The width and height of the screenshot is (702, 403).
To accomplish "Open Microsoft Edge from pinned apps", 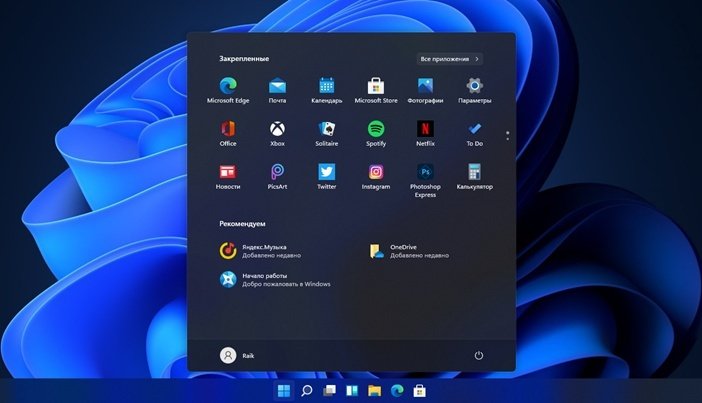I will (x=228, y=90).
